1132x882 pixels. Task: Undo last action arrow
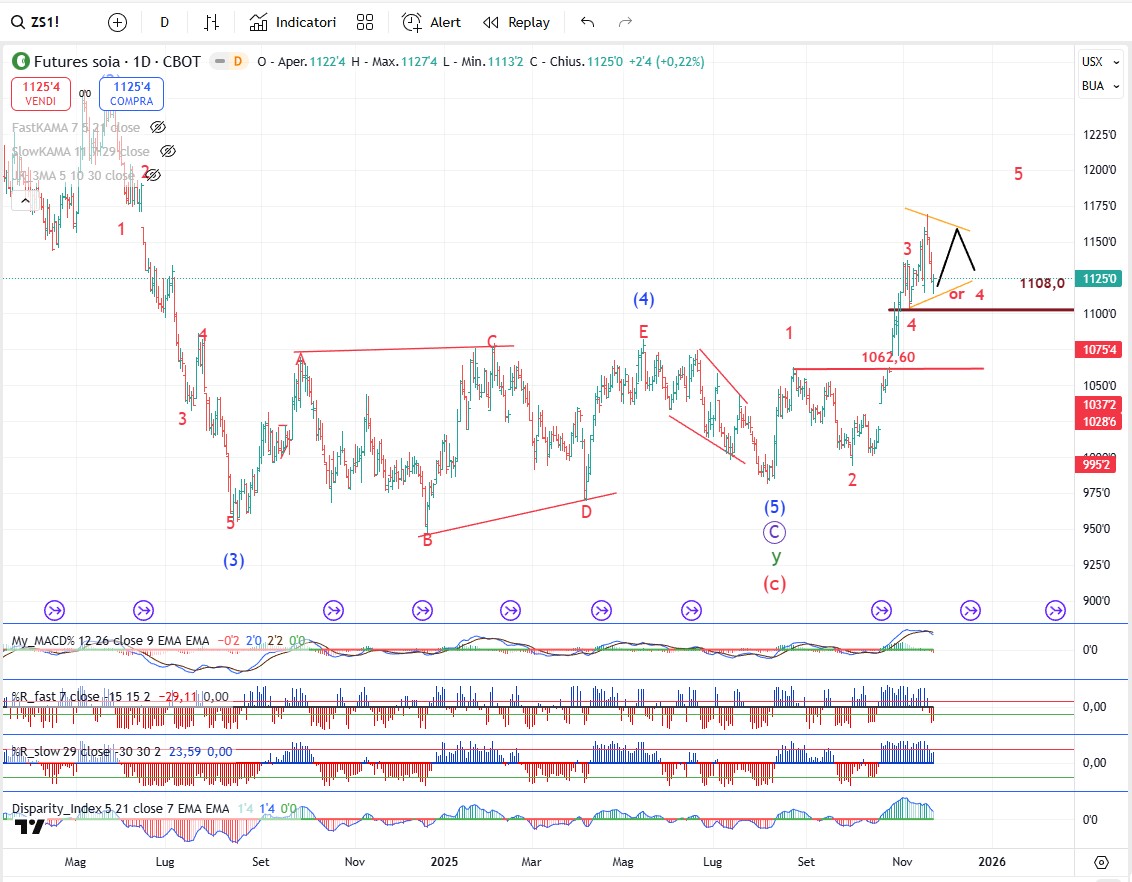click(587, 22)
